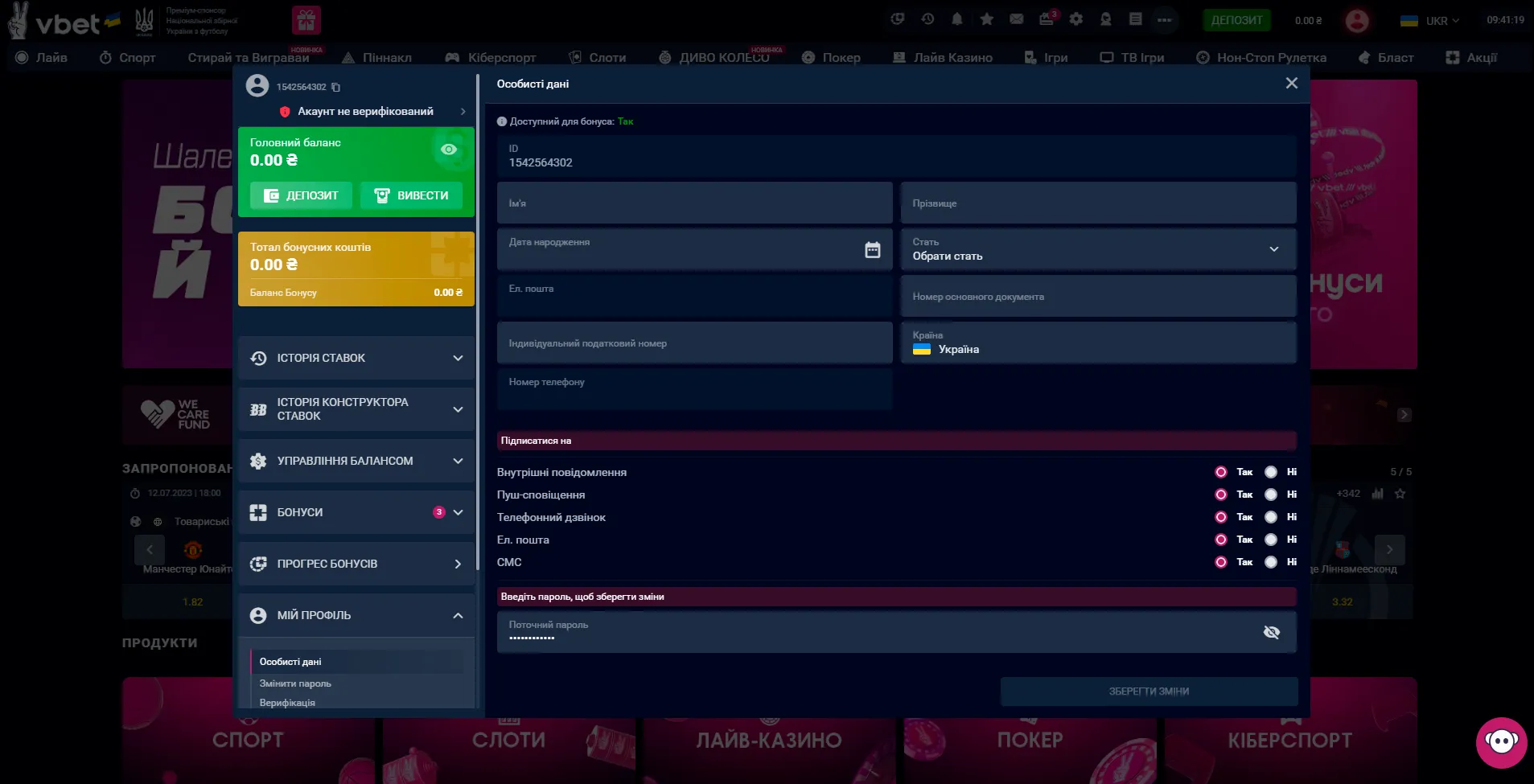Select Особисті дані in profile submenu
This screenshot has width=1534, height=784.
(357, 662)
